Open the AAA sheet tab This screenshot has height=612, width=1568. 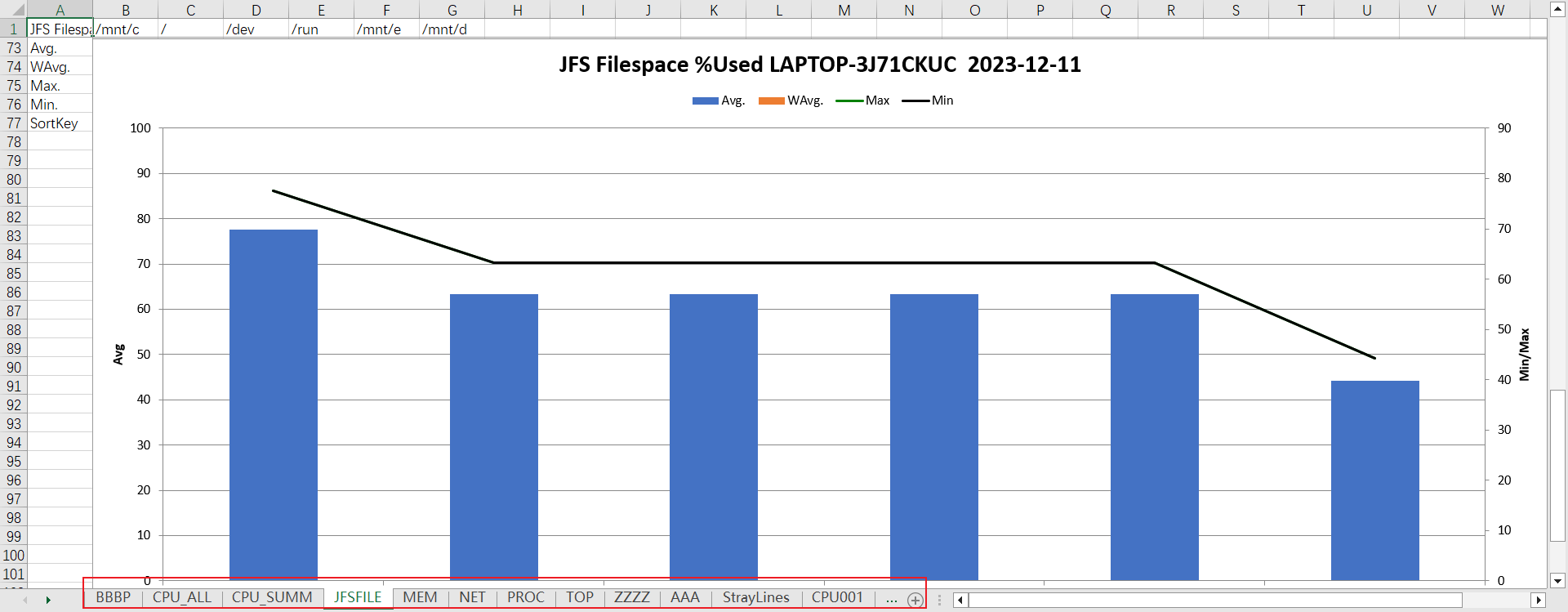[685, 597]
